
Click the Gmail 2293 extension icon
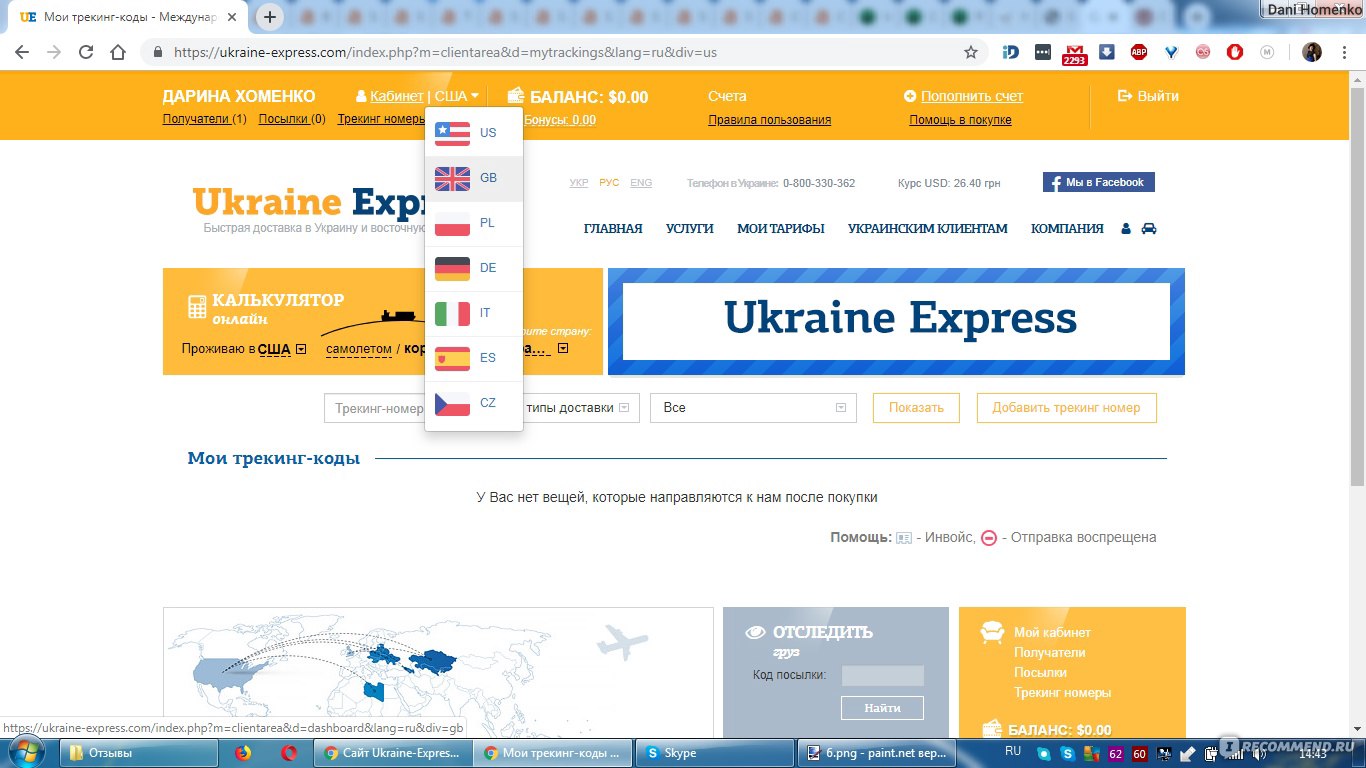(1075, 53)
